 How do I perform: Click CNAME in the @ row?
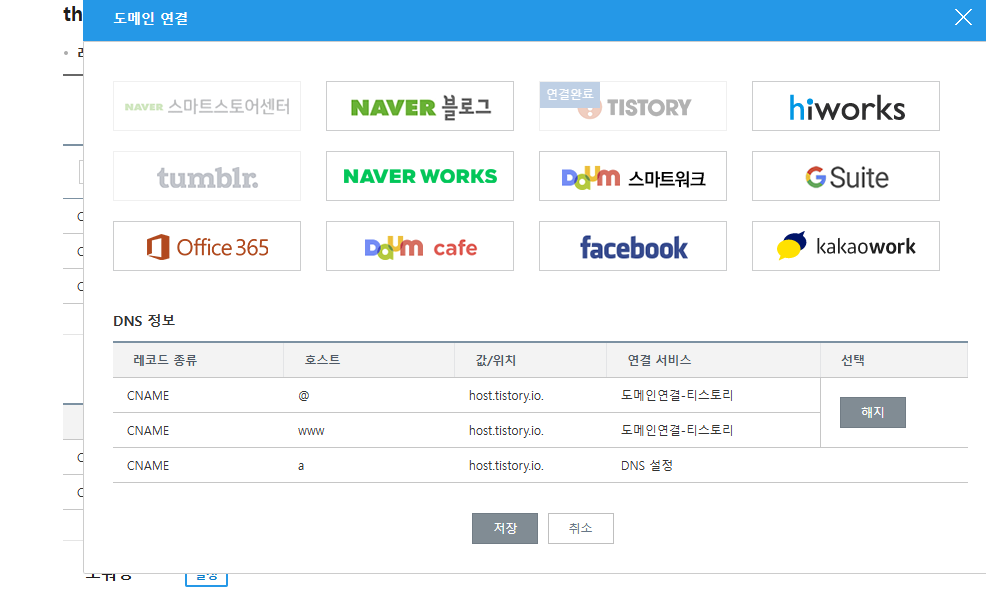pyautogui.click(x=148, y=396)
